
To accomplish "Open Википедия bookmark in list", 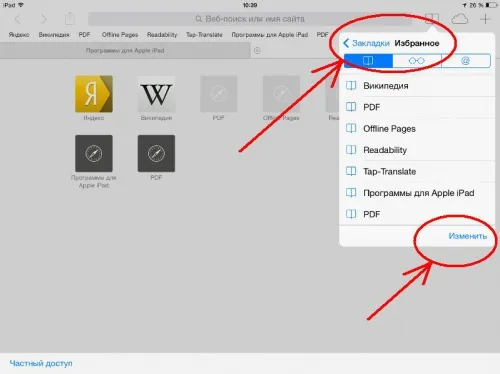I will (417, 86).
